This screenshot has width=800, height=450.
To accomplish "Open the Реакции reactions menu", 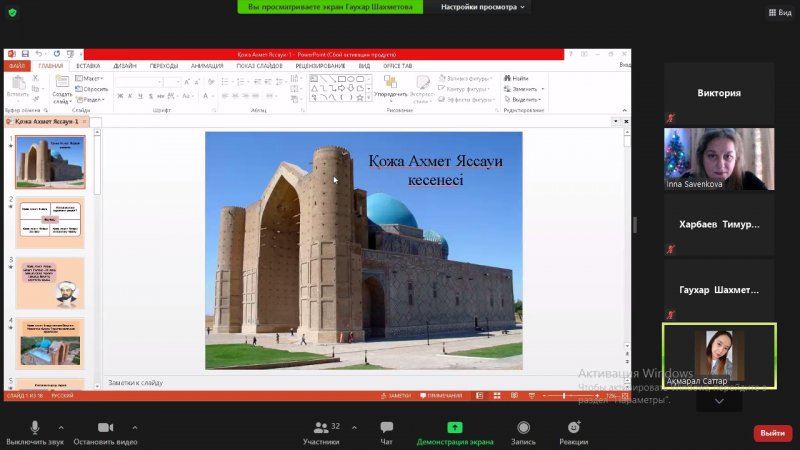I will (573, 433).
